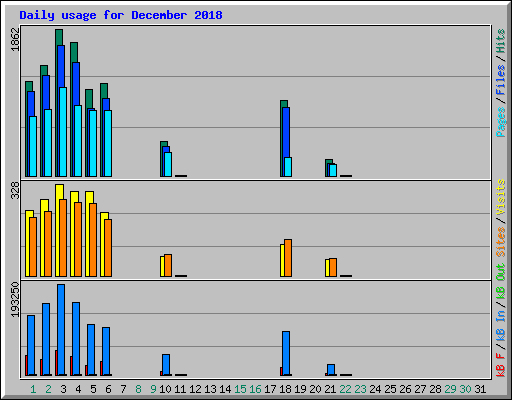Viewport: 512px width, 400px height.
Task: Click the orange sites bar for day 18
Action: [288, 258]
